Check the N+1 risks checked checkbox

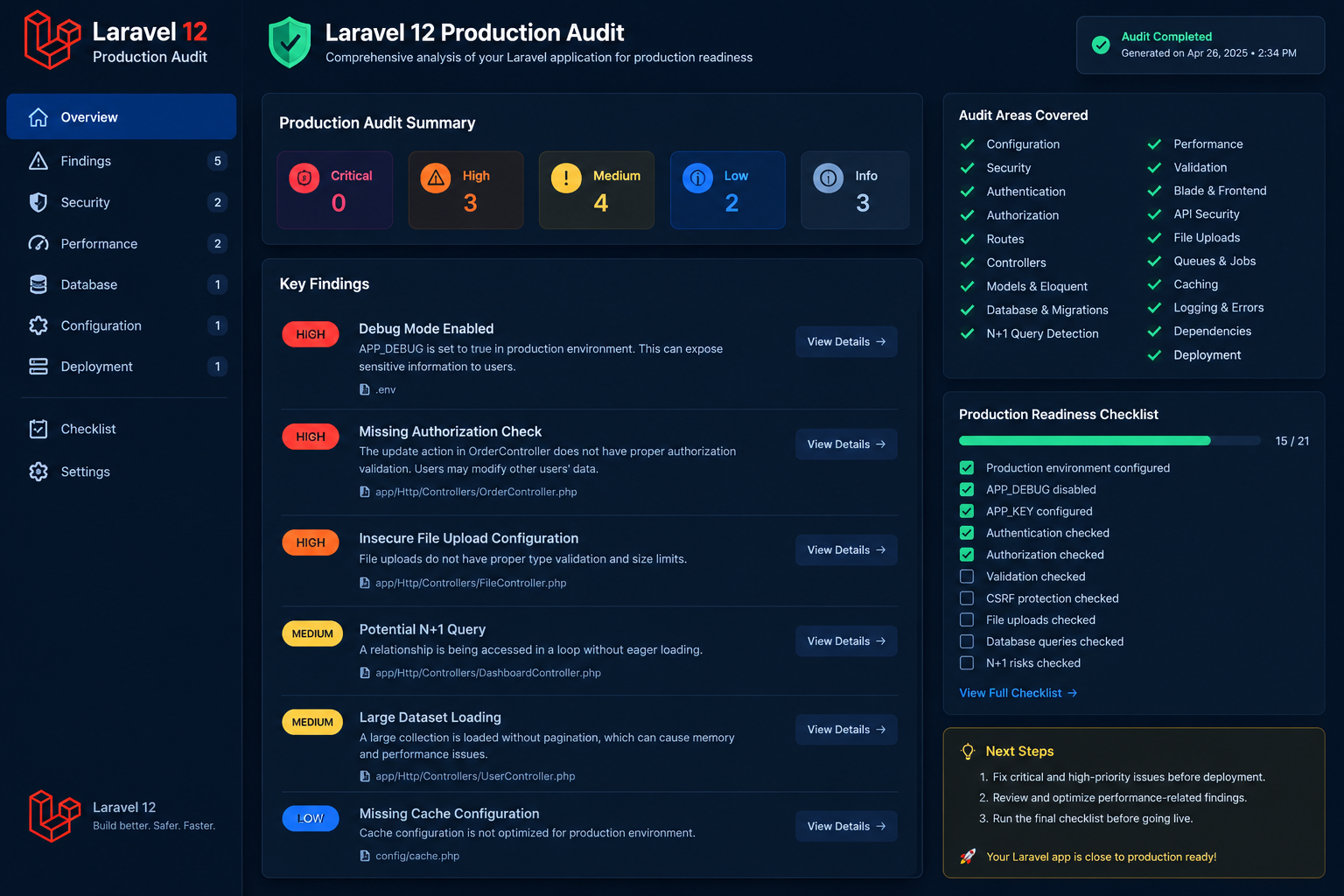[x=967, y=663]
